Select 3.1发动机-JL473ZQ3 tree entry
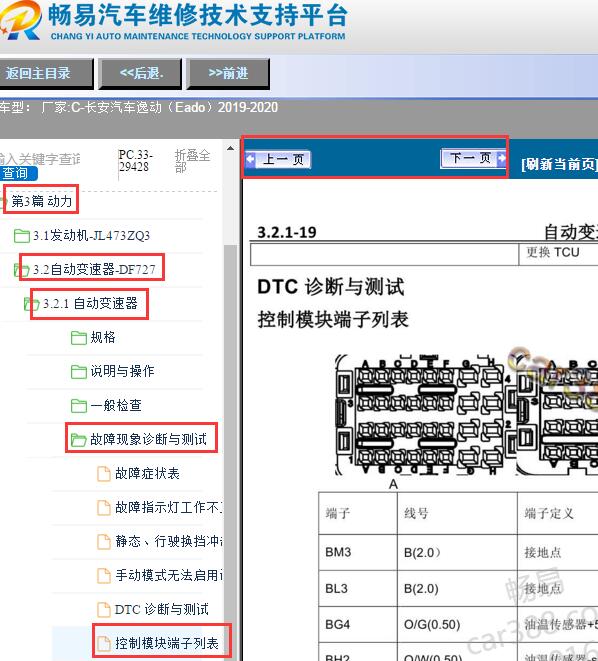This screenshot has width=598, height=661. coord(91,235)
